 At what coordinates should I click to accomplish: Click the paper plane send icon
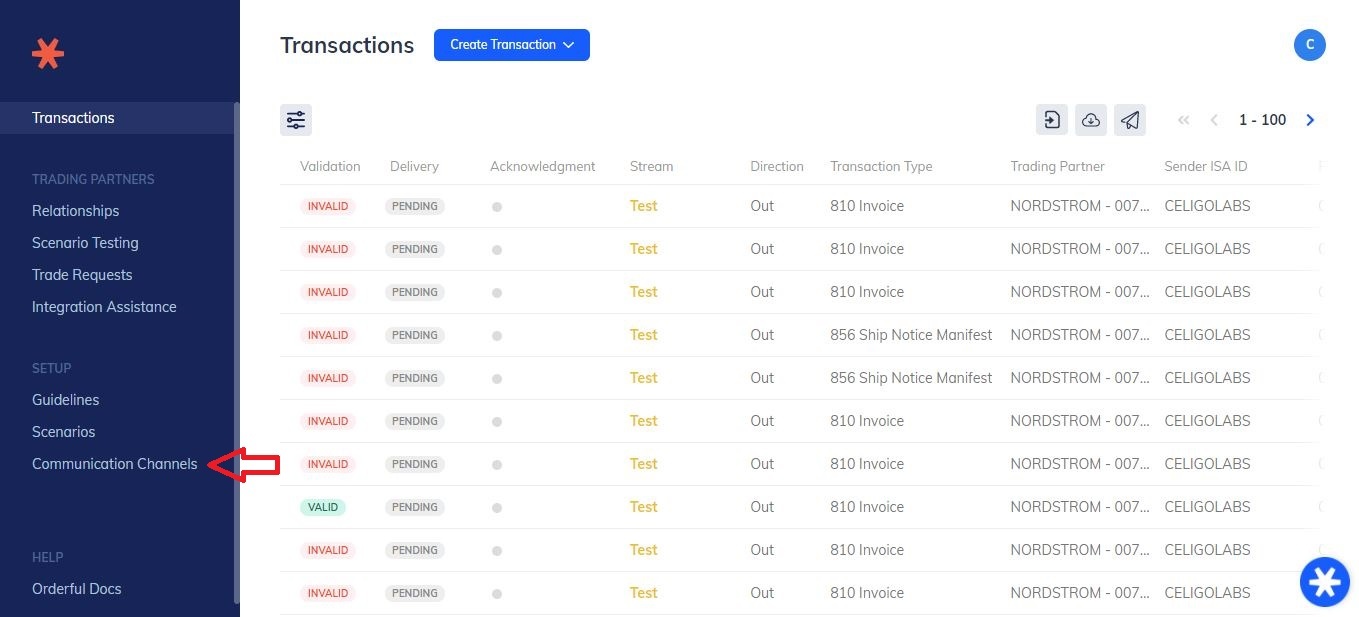[1130, 120]
